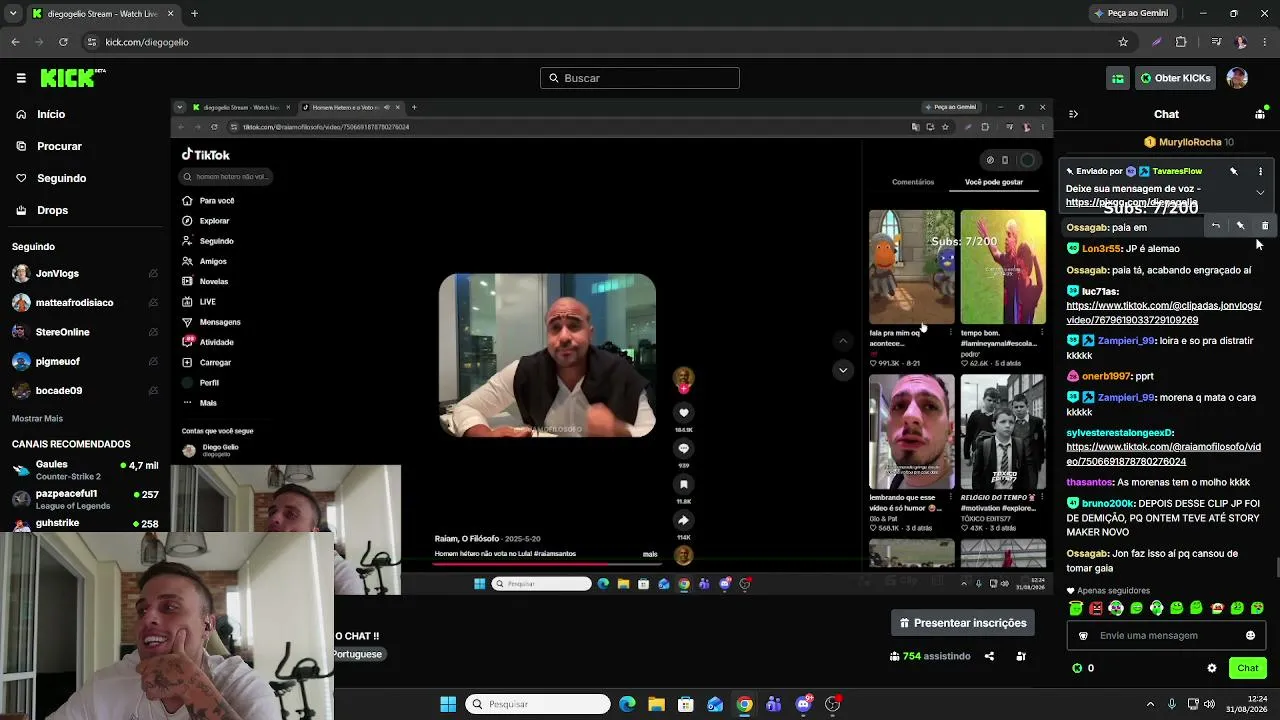1280x720 pixels.
Task: Pin the Ossagab 'paia em' message
Action: 1240,226
